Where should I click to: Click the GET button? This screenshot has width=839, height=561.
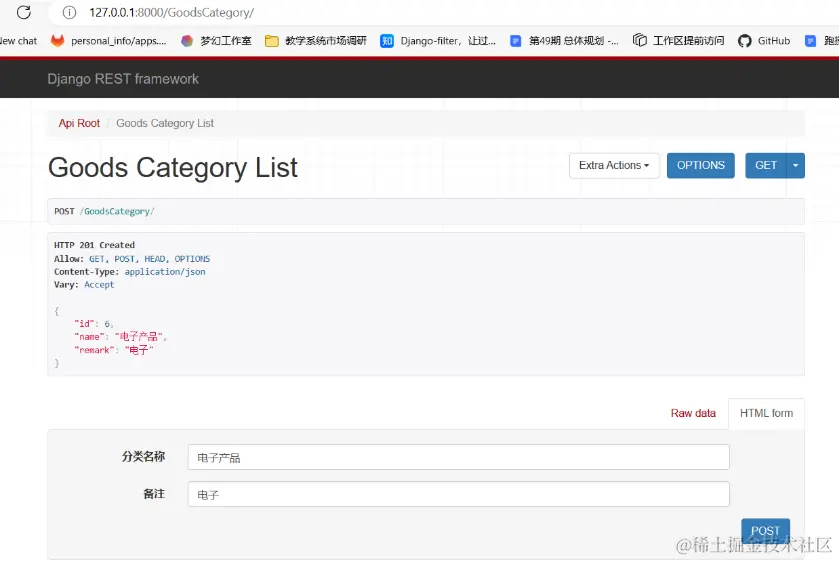(766, 165)
